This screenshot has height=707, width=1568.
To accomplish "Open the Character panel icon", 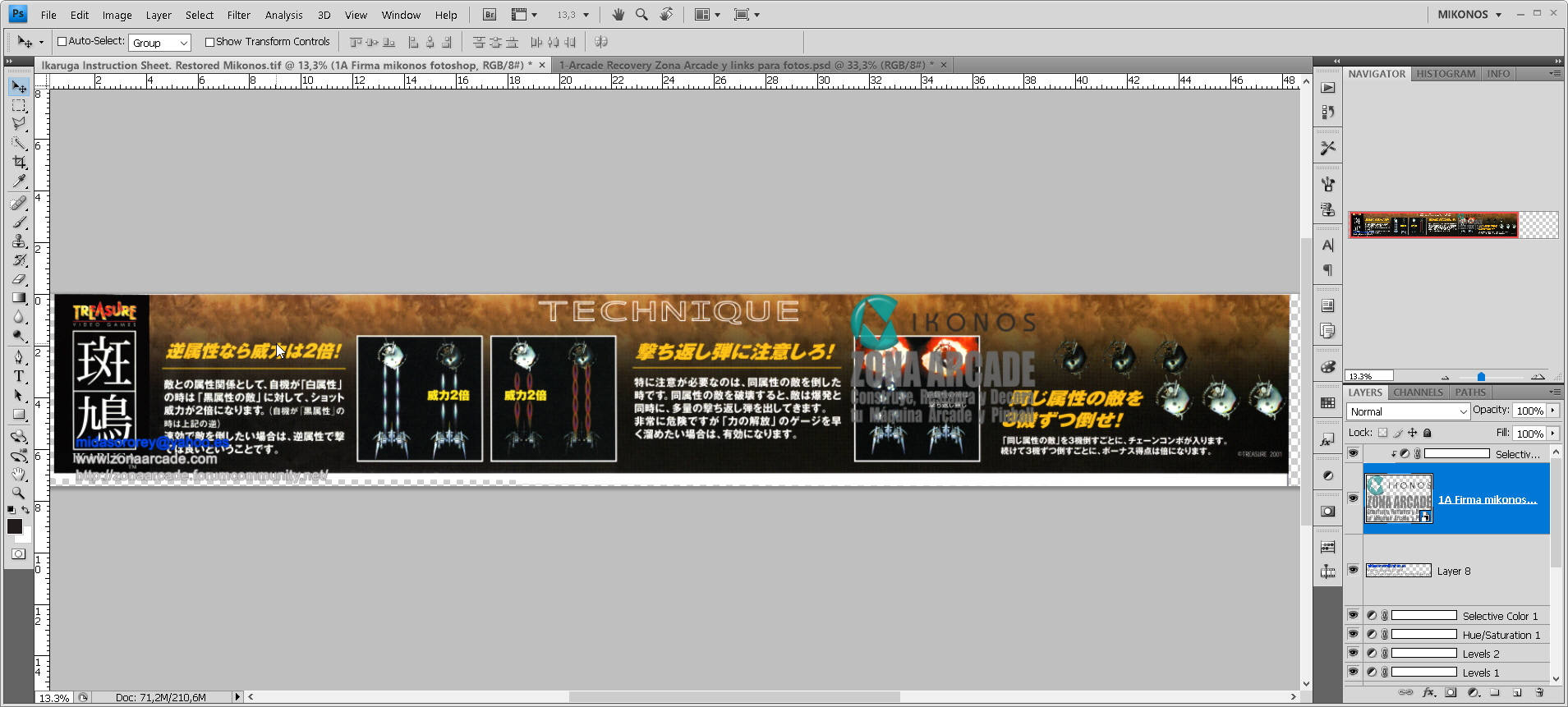I will [x=1328, y=245].
